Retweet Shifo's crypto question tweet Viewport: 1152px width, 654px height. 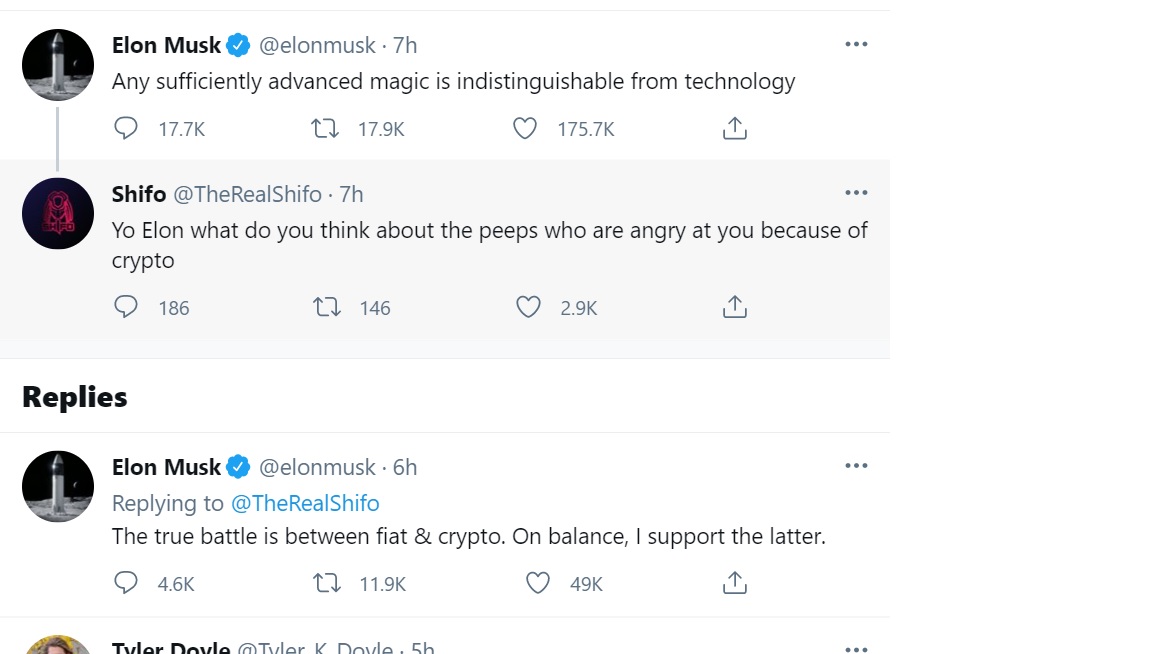click(x=327, y=307)
